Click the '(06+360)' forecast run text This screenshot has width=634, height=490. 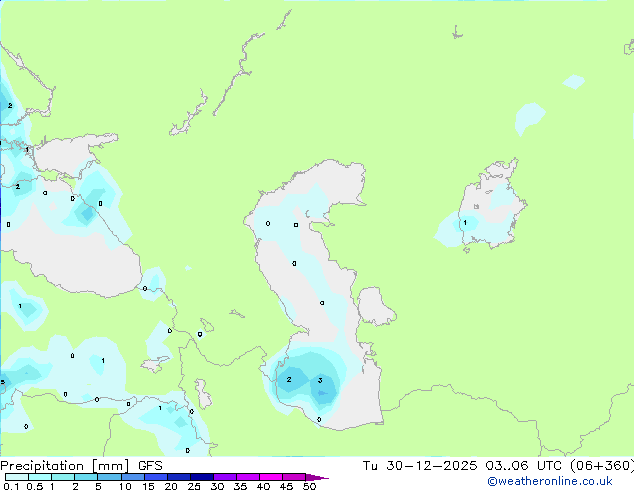click(602, 466)
